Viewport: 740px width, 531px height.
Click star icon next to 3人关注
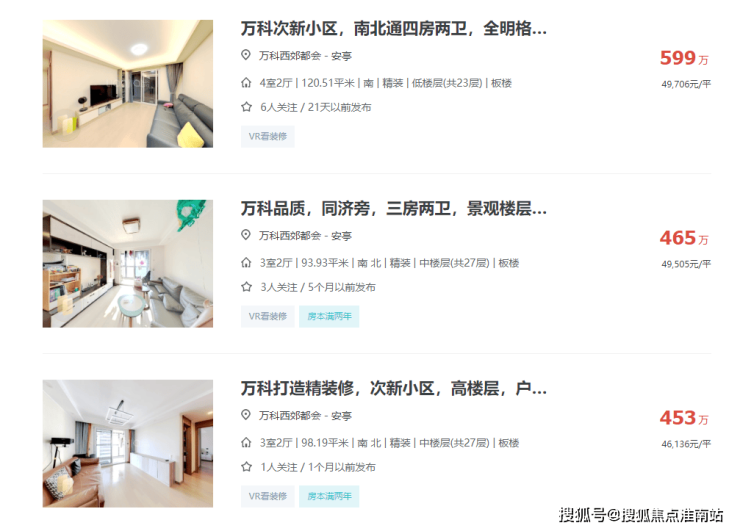tap(246, 287)
